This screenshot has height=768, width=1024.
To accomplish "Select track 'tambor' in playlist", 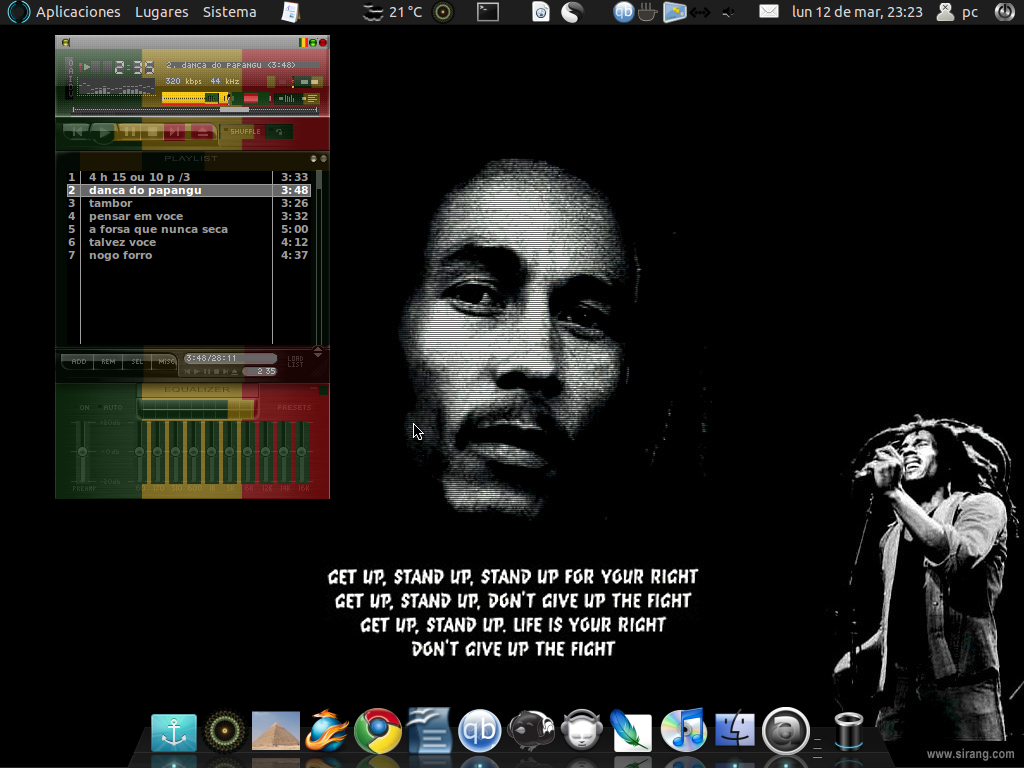I will 189,203.
